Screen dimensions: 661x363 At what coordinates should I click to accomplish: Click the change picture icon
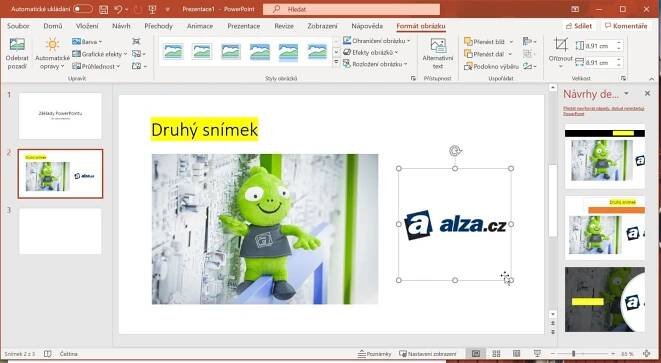pos(138,54)
